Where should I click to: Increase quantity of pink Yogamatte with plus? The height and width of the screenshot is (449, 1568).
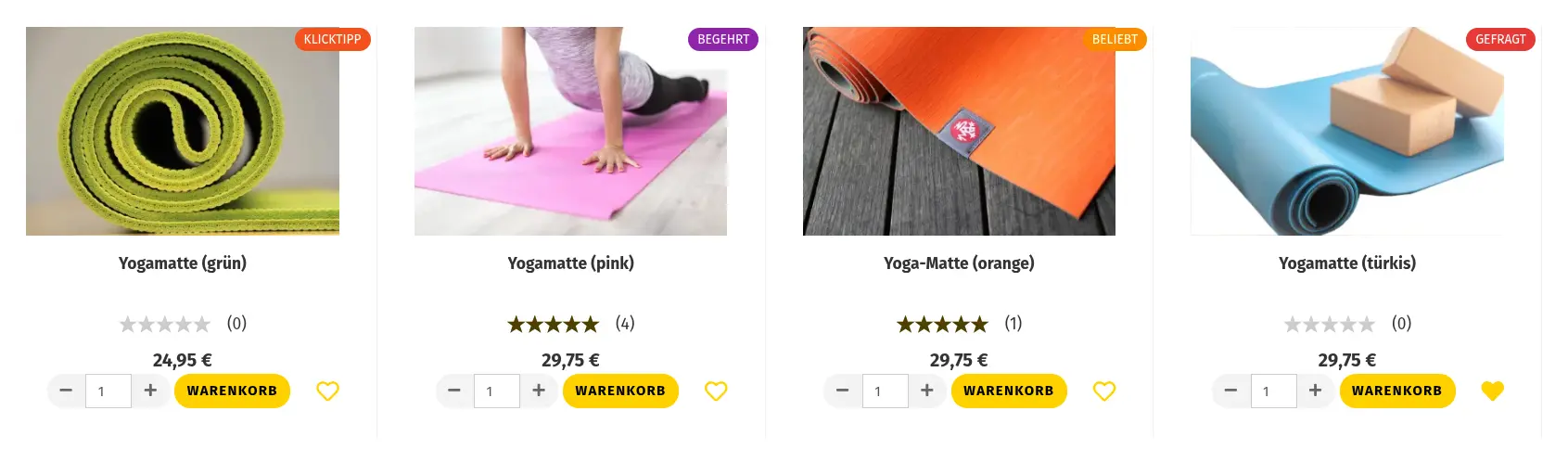[539, 391]
